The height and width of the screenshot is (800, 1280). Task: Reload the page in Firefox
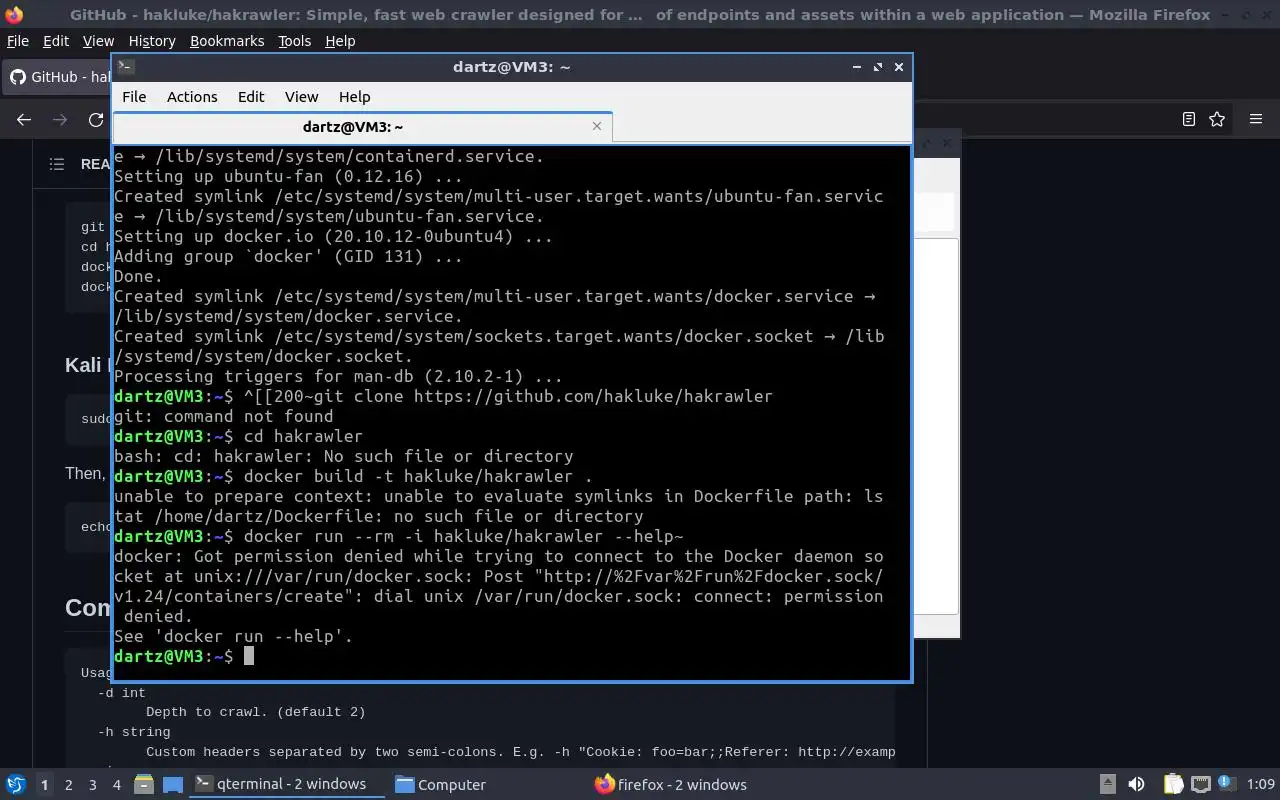(96, 119)
